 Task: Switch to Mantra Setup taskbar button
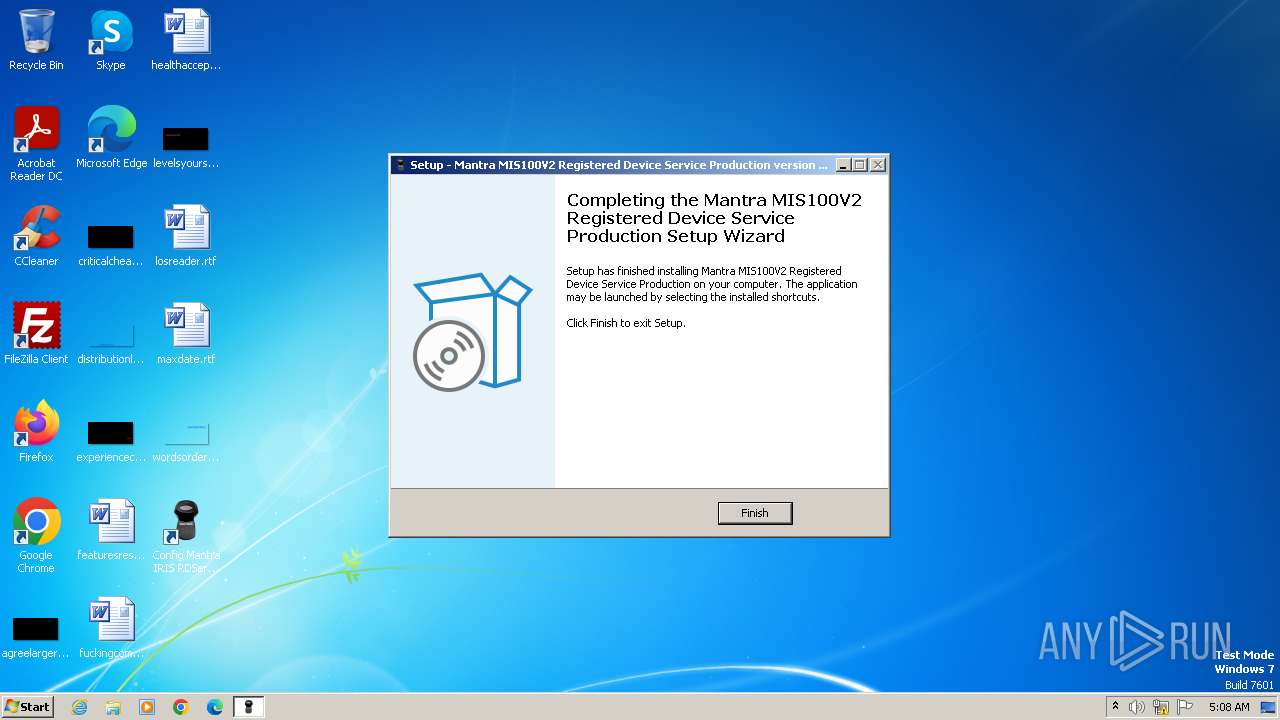(x=249, y=707)
